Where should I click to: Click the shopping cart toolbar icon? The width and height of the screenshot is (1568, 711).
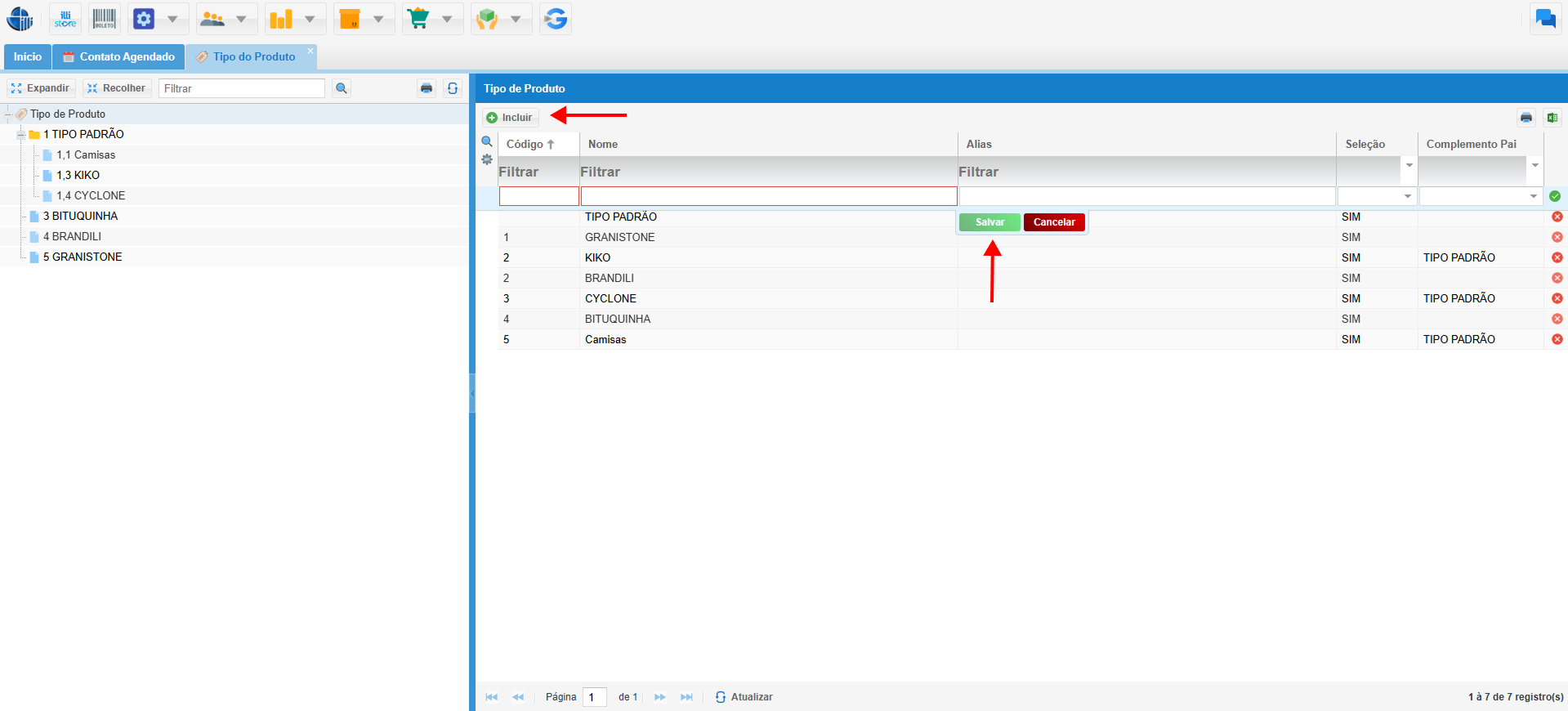tap(418, 19)
